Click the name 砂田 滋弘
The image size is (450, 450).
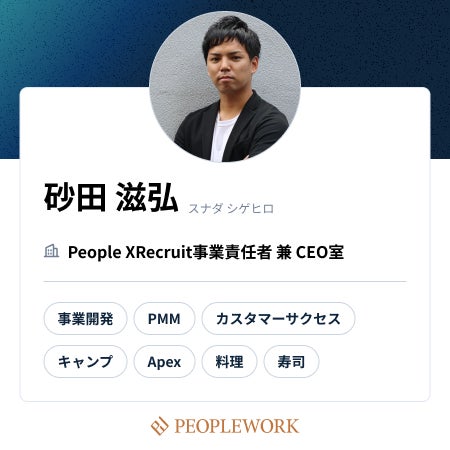pyautogui.click(x=111, y=197)
